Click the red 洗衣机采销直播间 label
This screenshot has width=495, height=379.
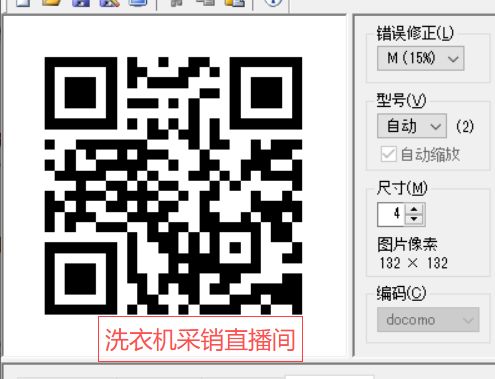200,339
